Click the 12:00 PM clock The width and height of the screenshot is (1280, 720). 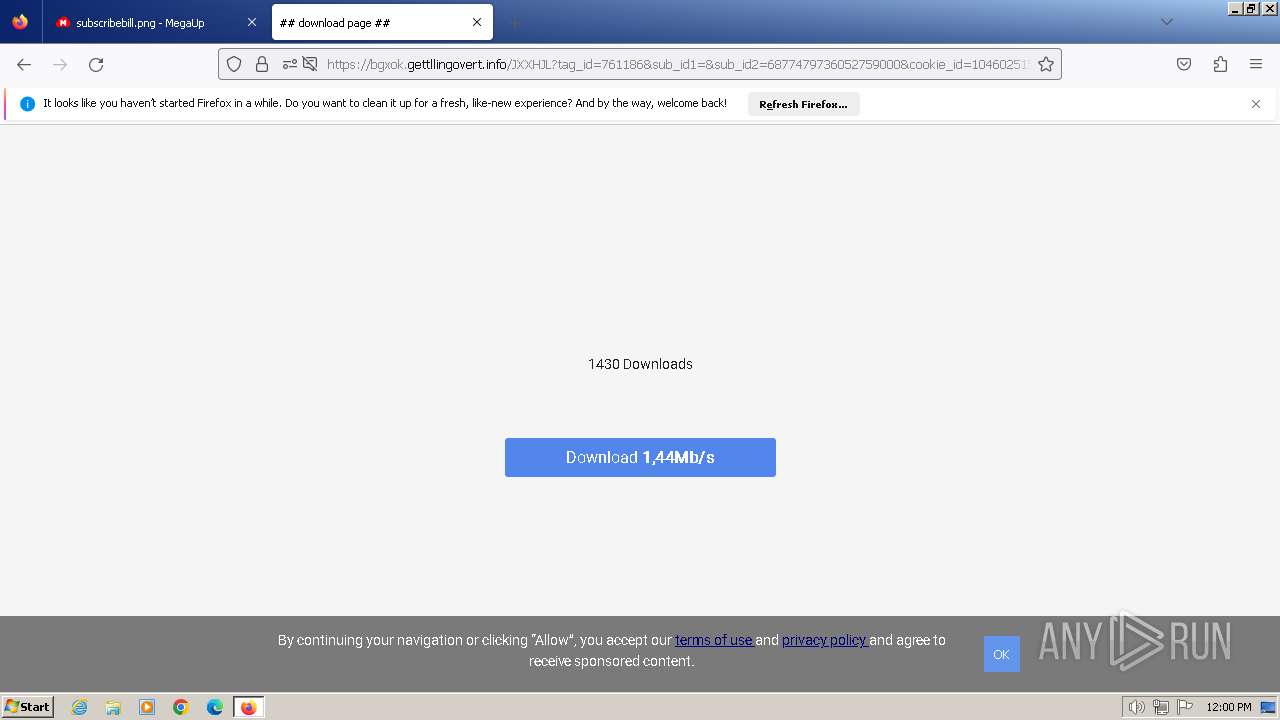pyautogui.click(x=1228, y=707)
